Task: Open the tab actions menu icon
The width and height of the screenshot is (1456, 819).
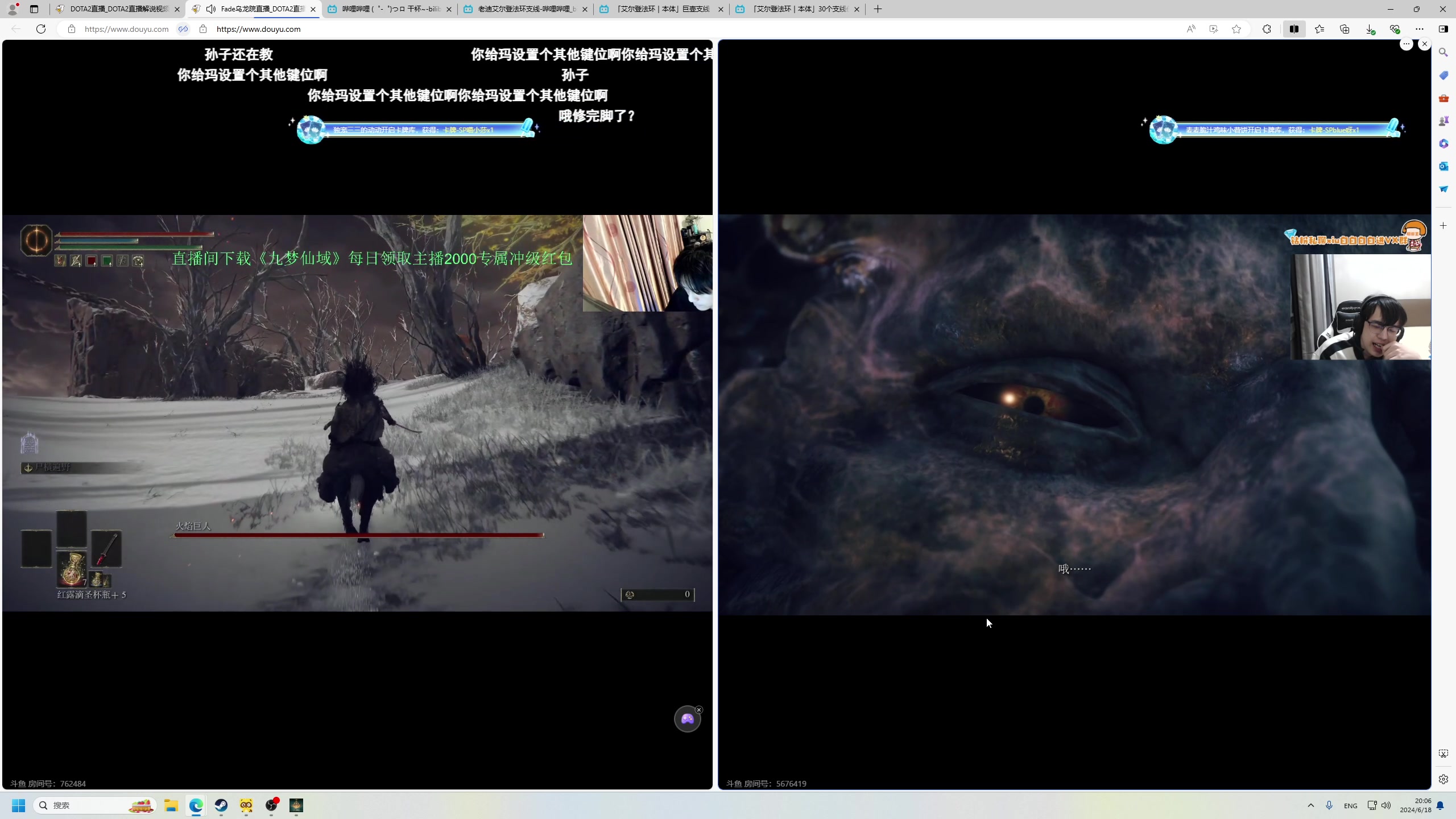Action: click(34, 9)
